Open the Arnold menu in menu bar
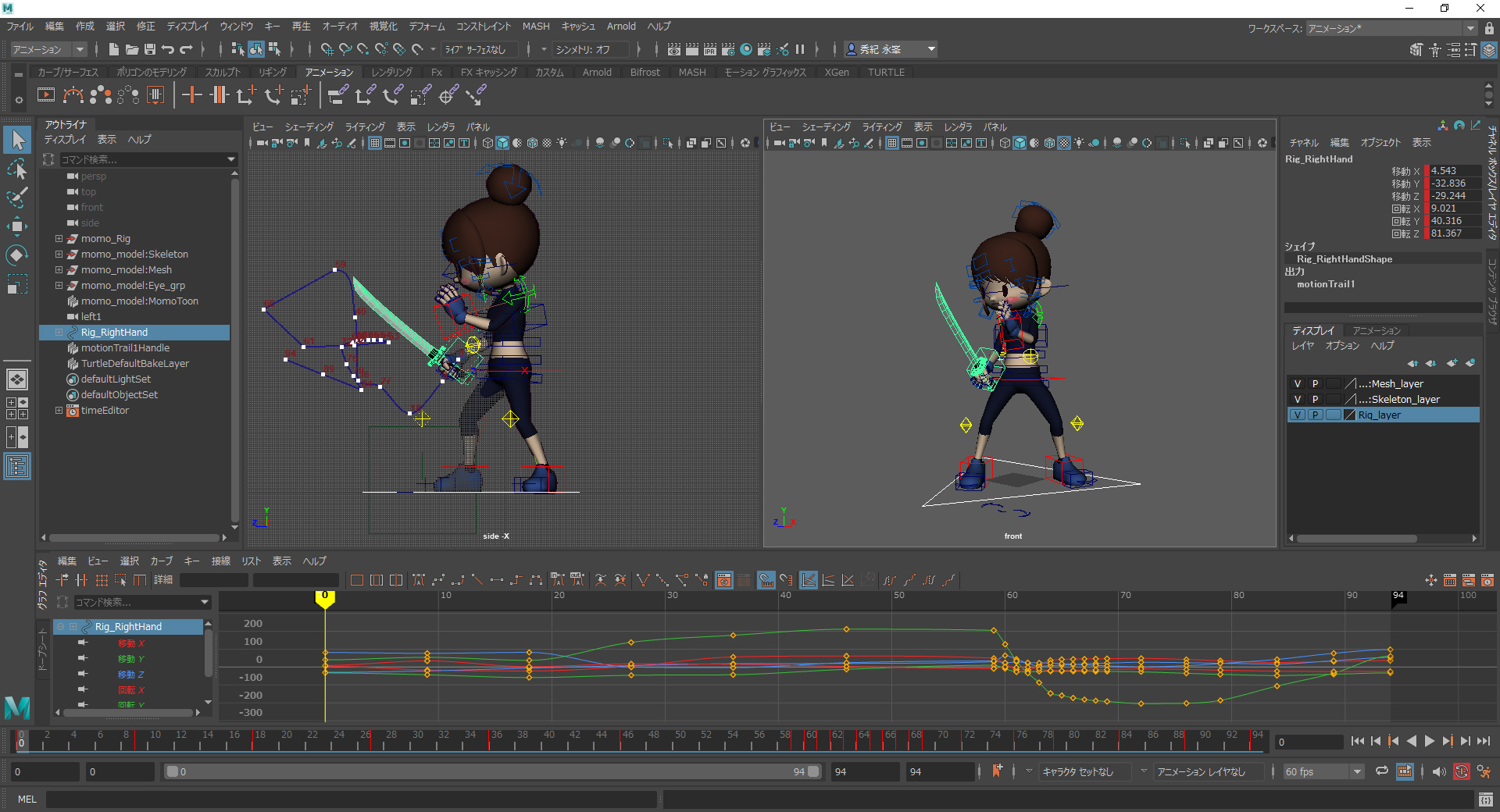 tap(621, 26)
